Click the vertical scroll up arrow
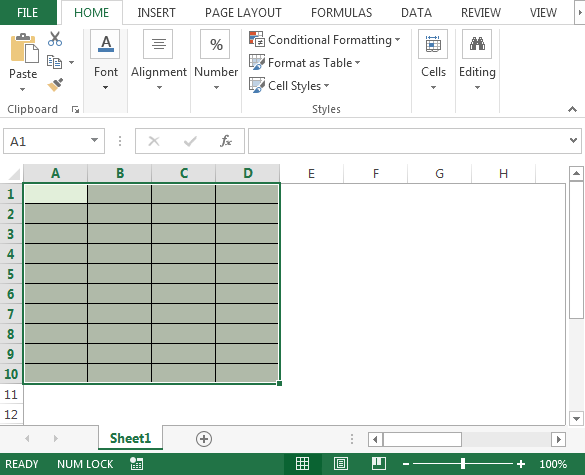This screenshot has height=475, width=585. [x=576, y=174]
